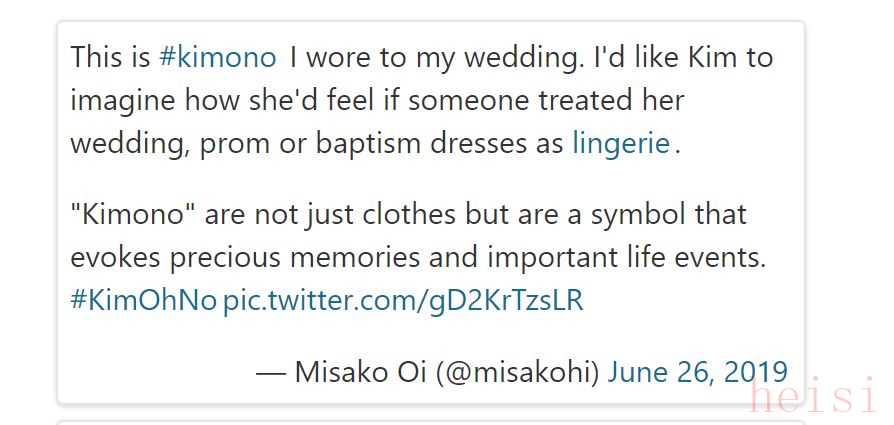Viewport: 894px width, 425px height.
Task: Click the word "wedding" in the first line
Action: [520, 57]
